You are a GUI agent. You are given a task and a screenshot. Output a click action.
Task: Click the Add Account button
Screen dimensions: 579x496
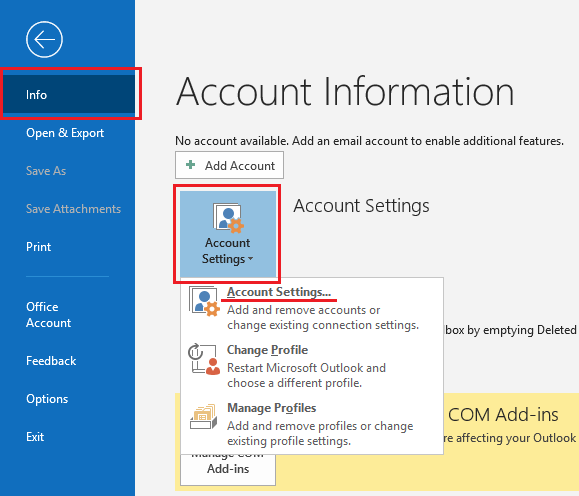(229, 165)
